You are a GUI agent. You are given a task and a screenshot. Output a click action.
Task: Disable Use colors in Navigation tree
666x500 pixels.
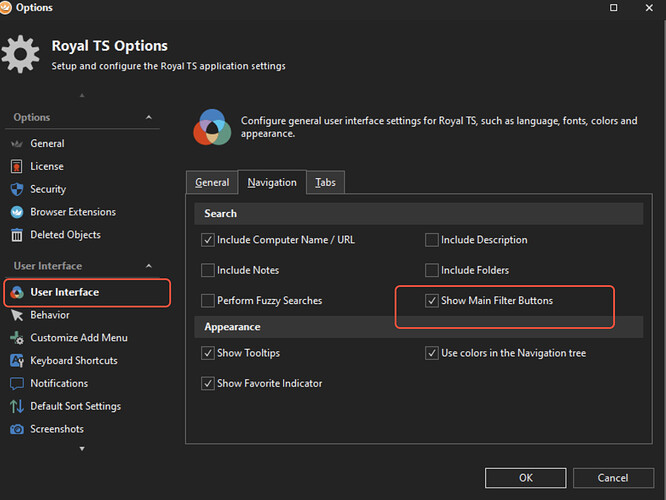click(432, 353)
